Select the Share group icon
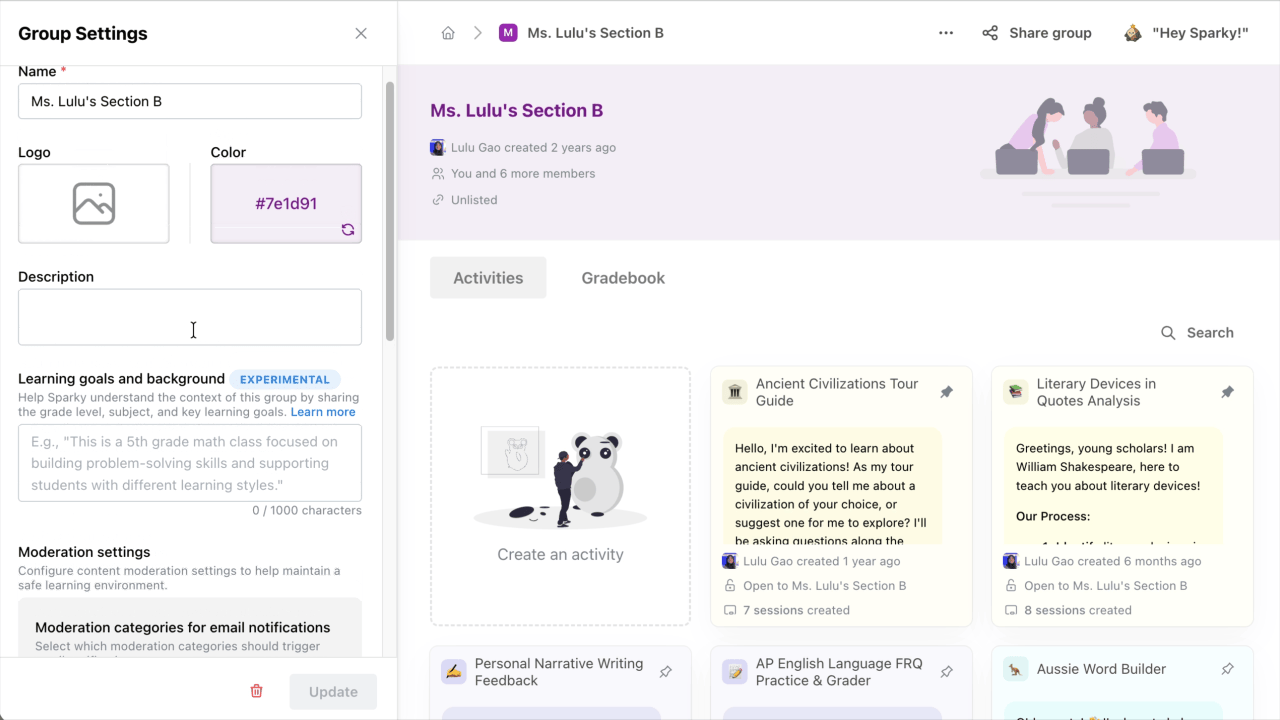 pyautogui.click(x=989, y=32)
